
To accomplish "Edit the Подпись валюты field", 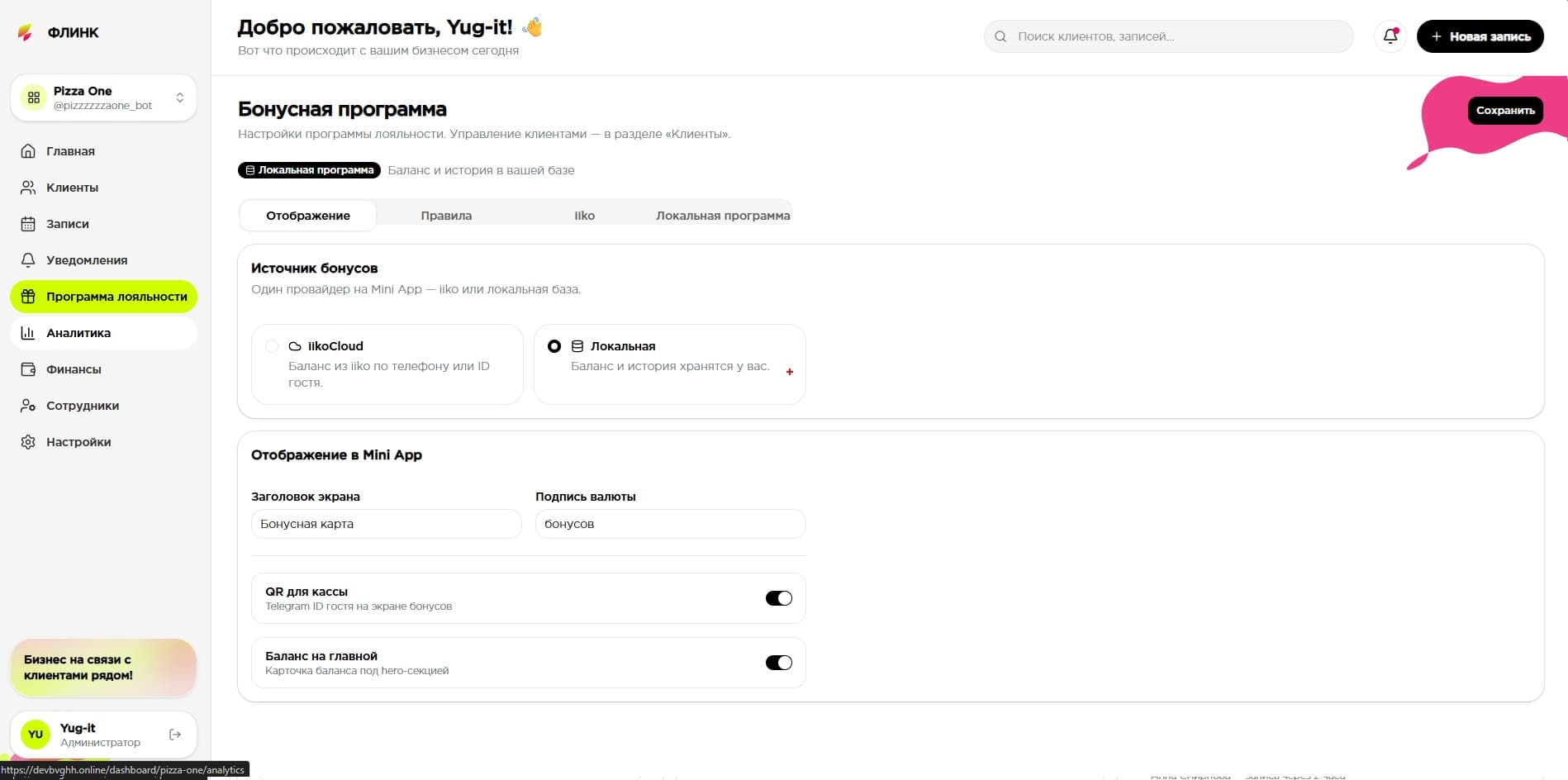I will coord(670,524).
